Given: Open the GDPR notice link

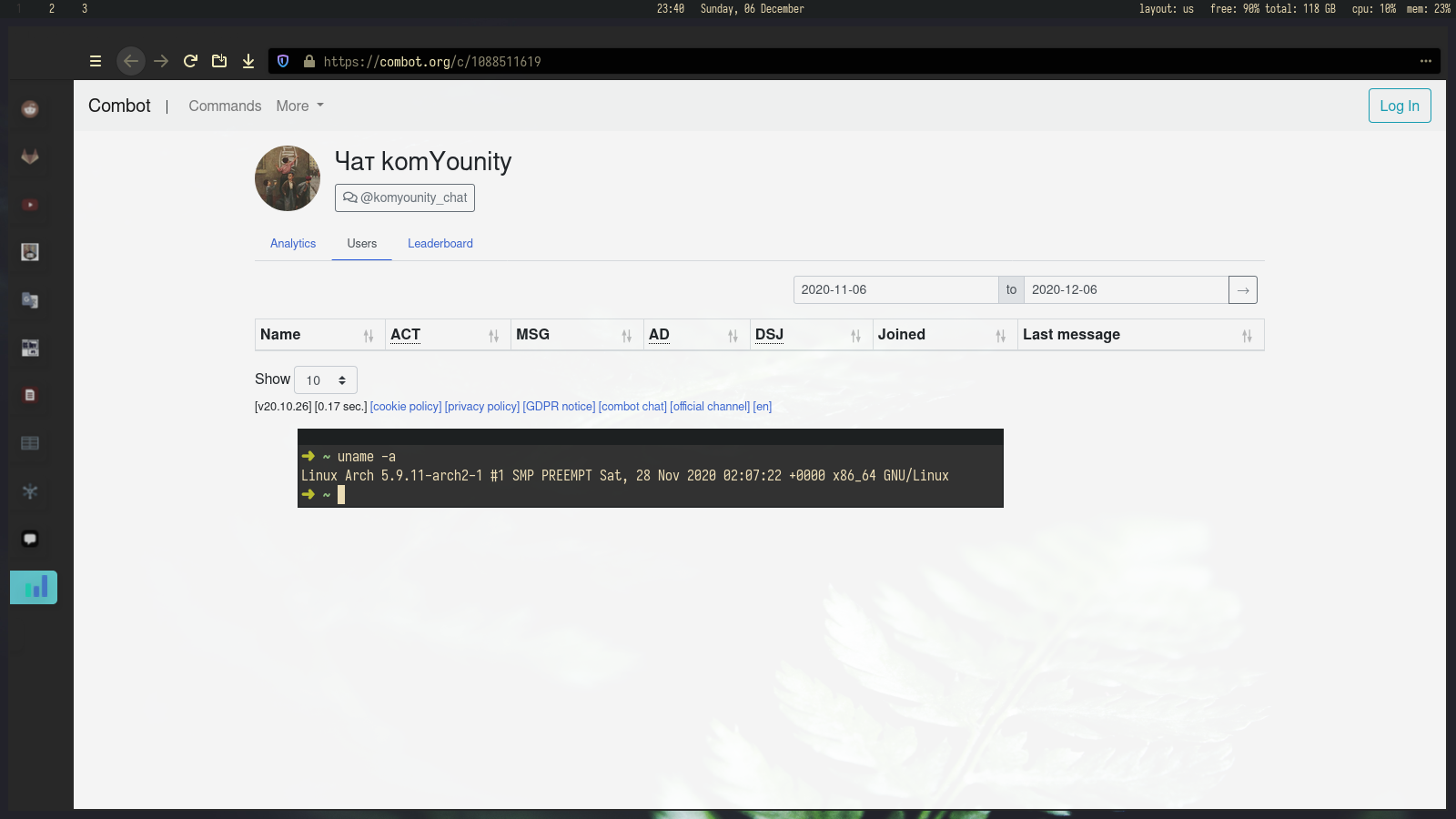Looking at the screenshot, I should (x=559, y=407).
